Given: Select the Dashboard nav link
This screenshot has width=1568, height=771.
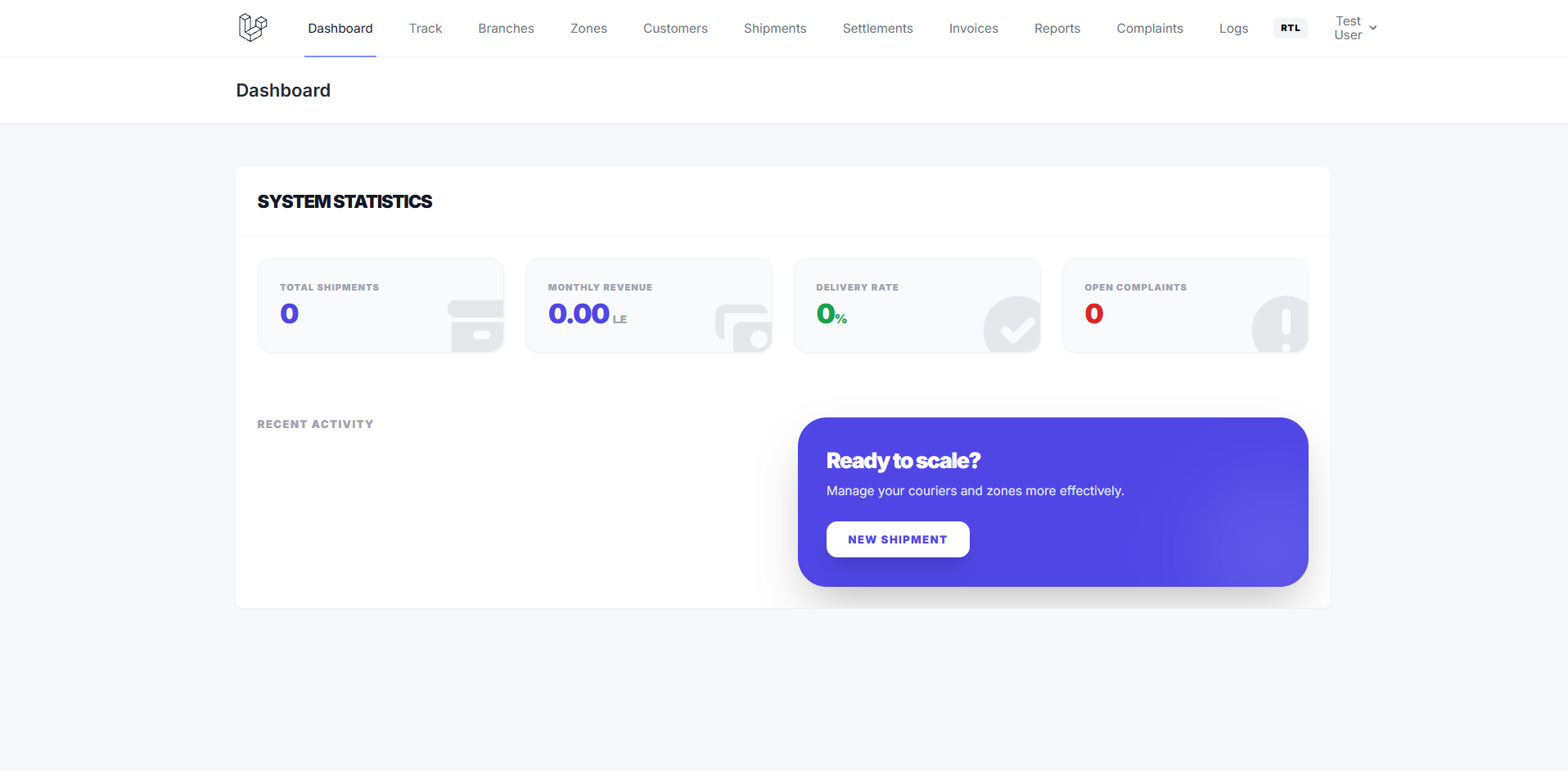Looking at the screenshot, I should click(x=340, y=29).
